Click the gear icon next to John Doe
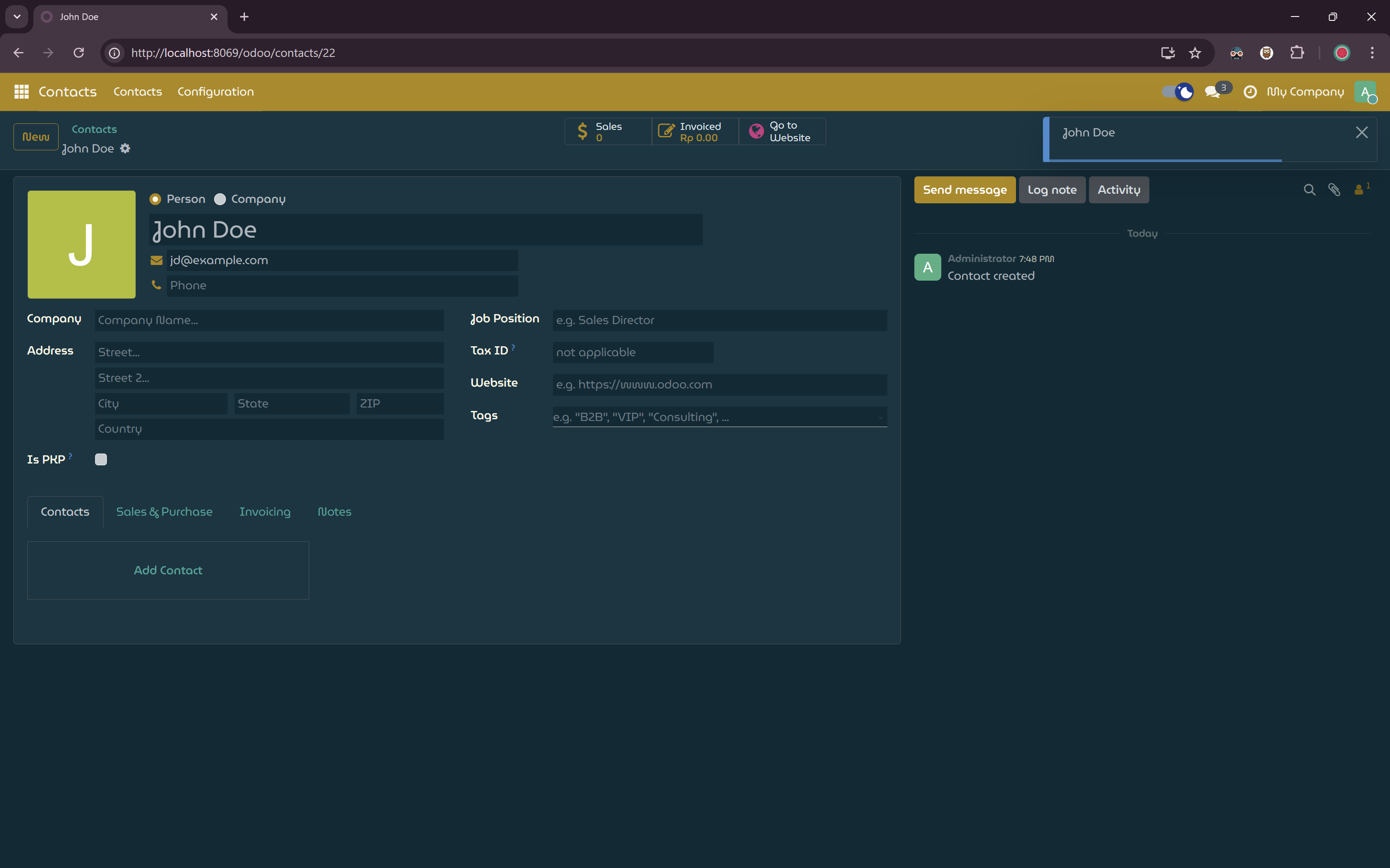1390x868 pixels. 125,149
